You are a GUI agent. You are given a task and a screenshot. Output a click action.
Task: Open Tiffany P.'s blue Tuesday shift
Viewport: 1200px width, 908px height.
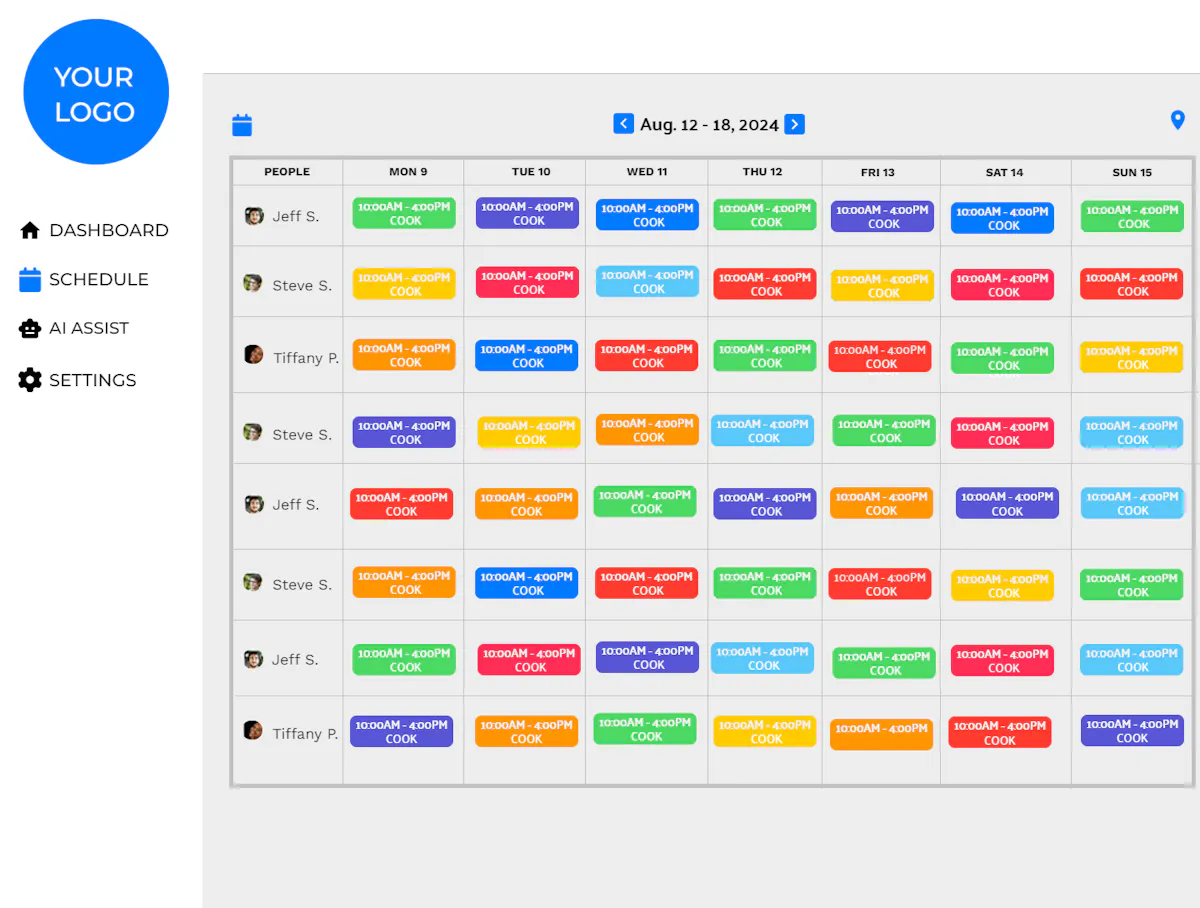point(527,356)
